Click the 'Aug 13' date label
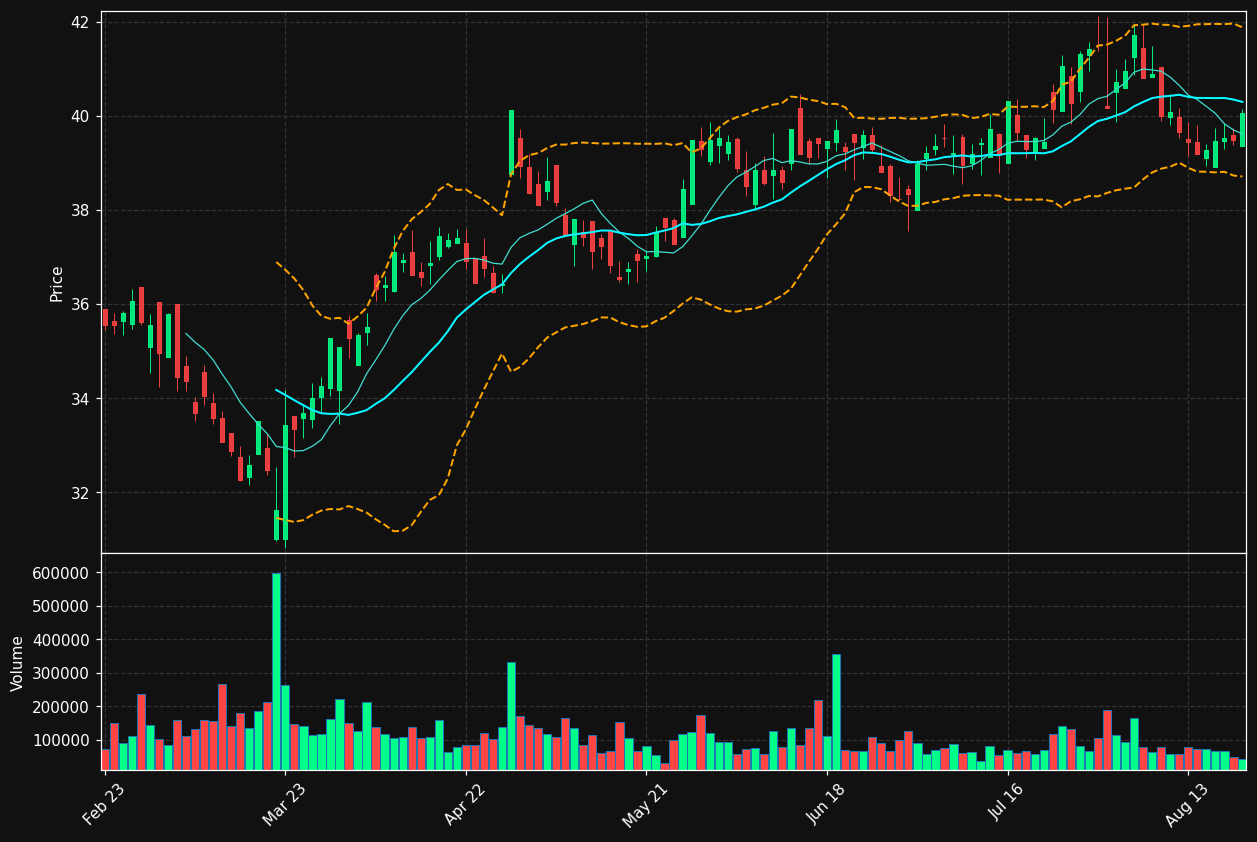 (1188, 804)
